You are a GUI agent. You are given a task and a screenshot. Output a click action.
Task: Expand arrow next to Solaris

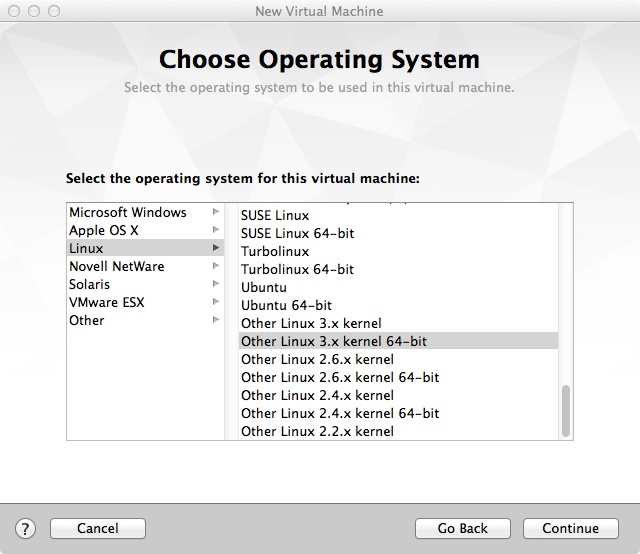click(x=216, y=283)
